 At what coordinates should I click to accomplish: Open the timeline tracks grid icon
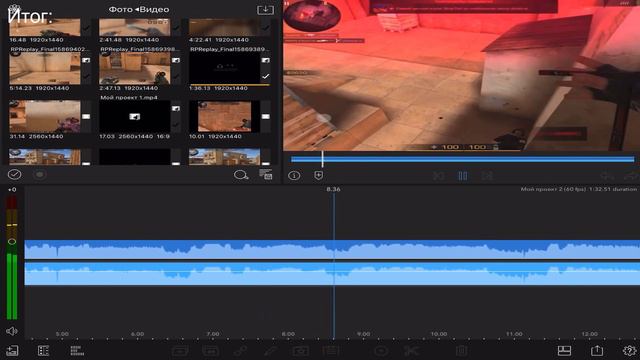[77, 351]
